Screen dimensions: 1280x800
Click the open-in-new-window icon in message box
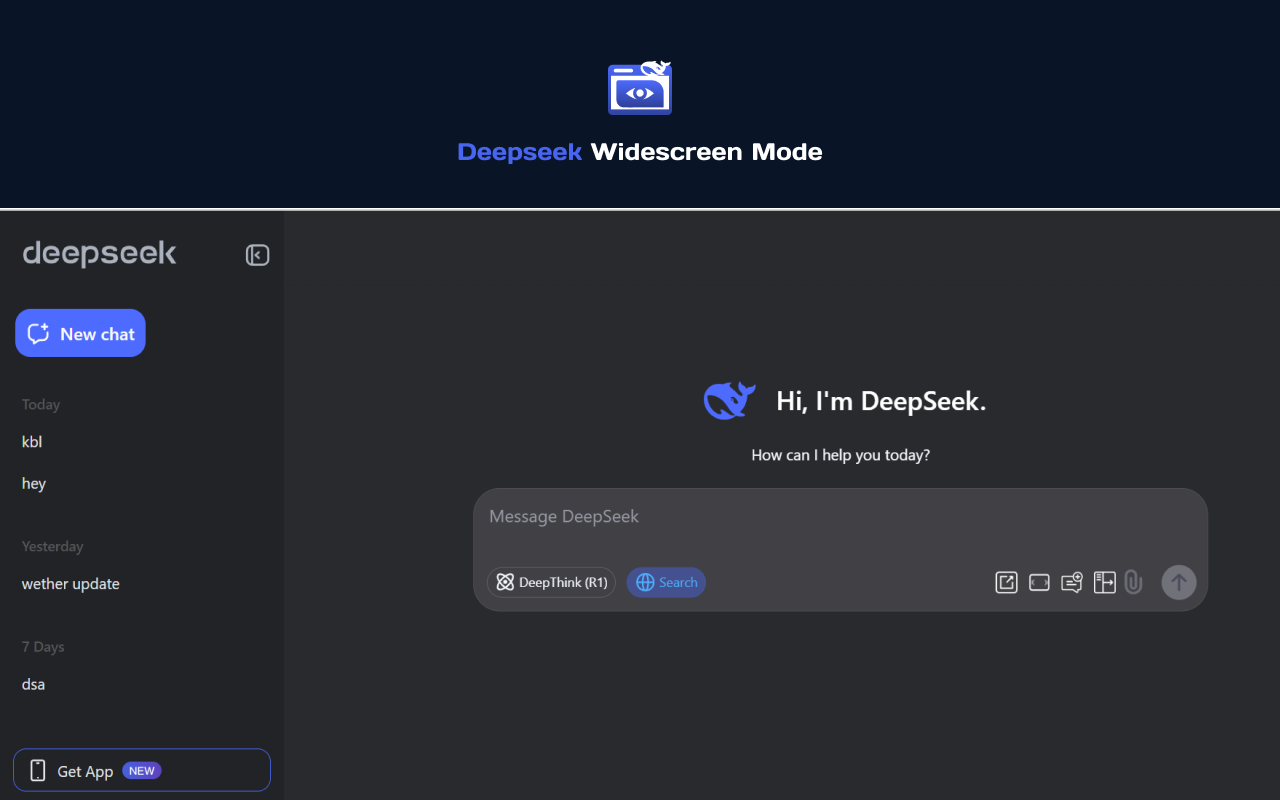[x=1006, y=582]
